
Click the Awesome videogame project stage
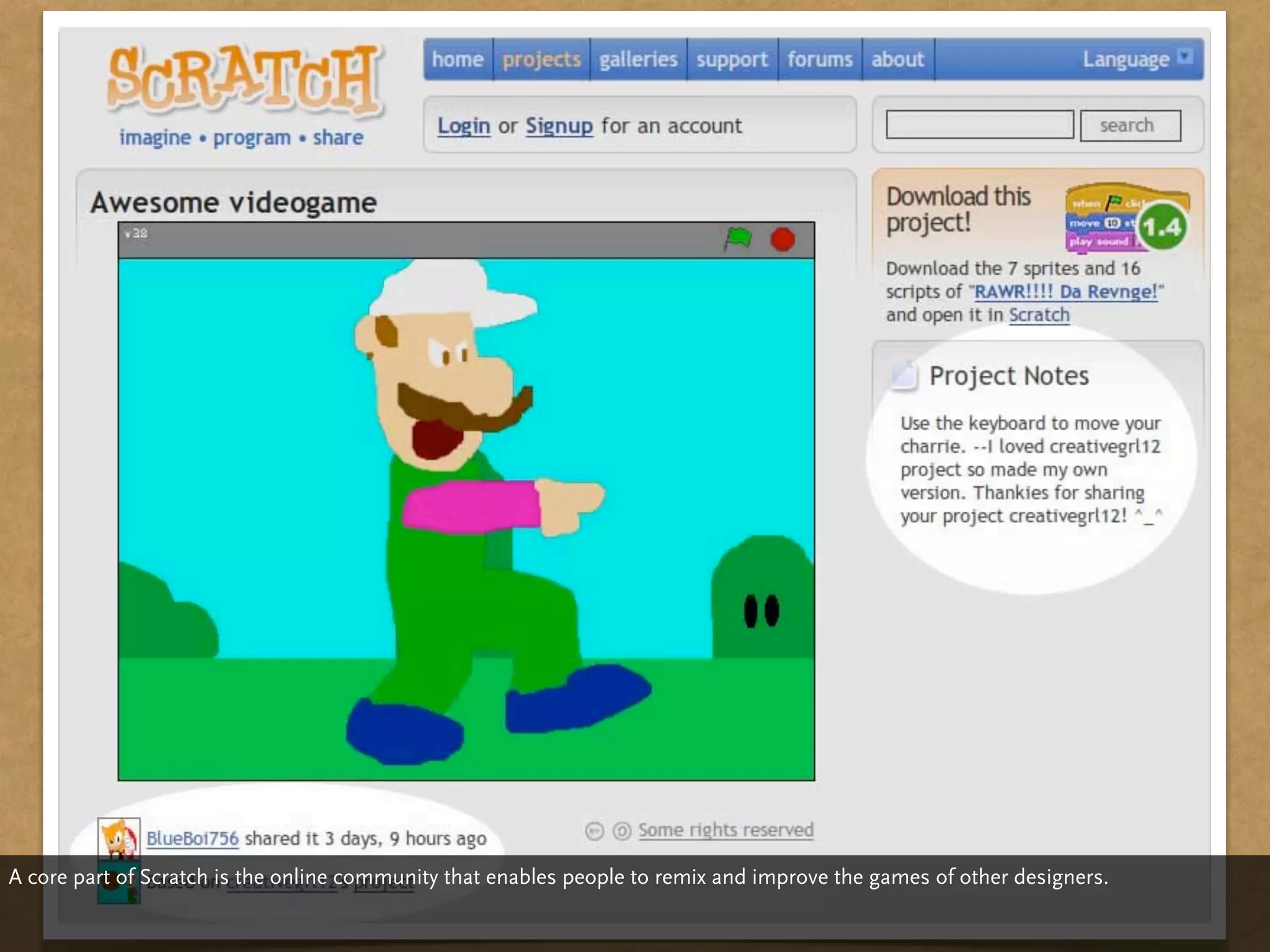(x=466, y=519)
